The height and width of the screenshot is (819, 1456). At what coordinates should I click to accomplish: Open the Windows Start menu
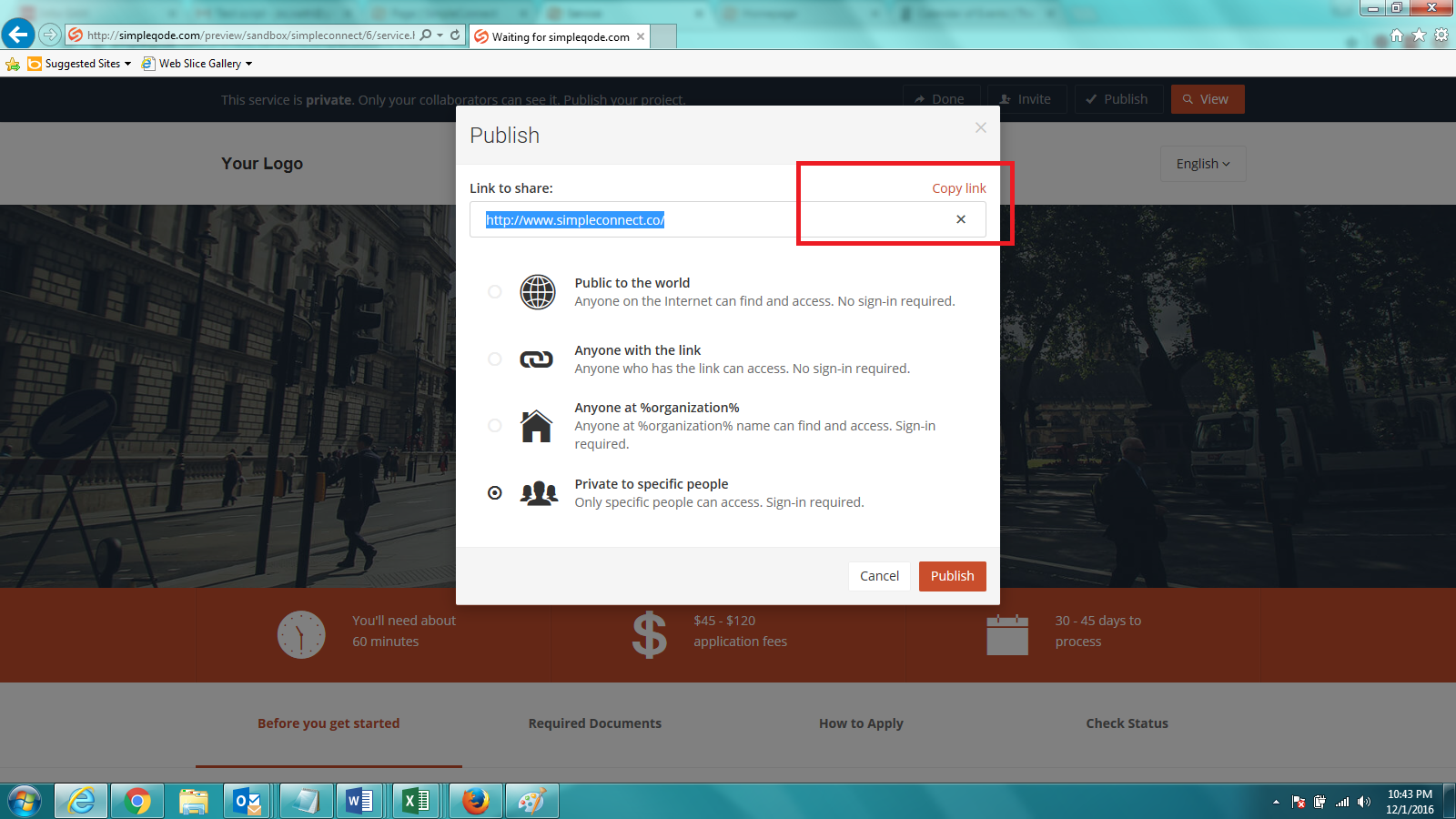pos(25,802)
